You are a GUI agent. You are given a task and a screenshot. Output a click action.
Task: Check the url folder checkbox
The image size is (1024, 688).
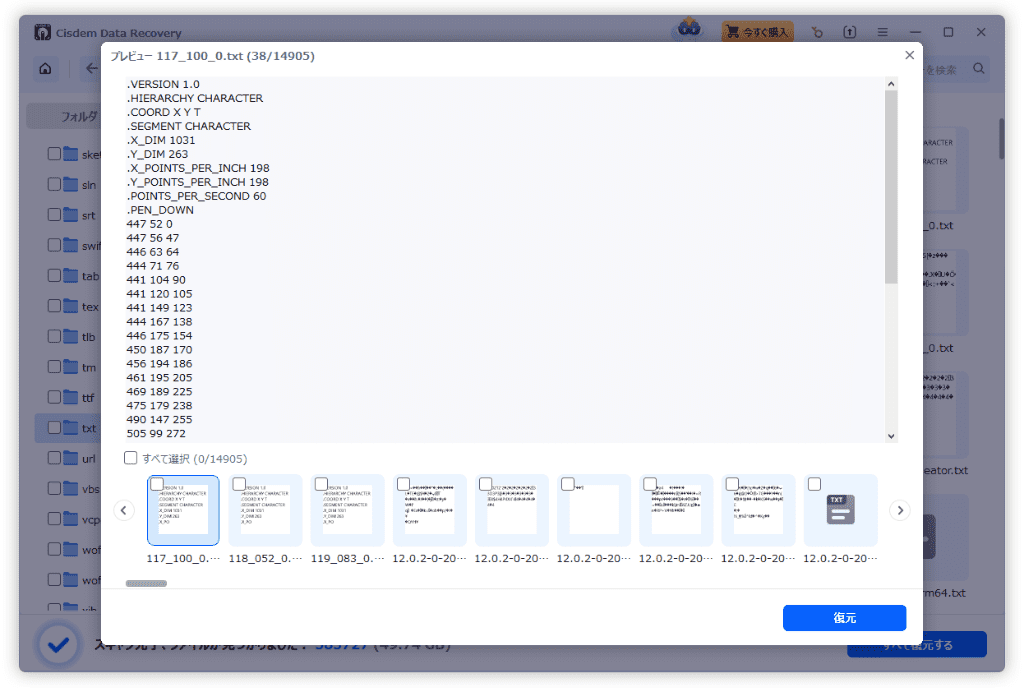click(x=53, y=458)
